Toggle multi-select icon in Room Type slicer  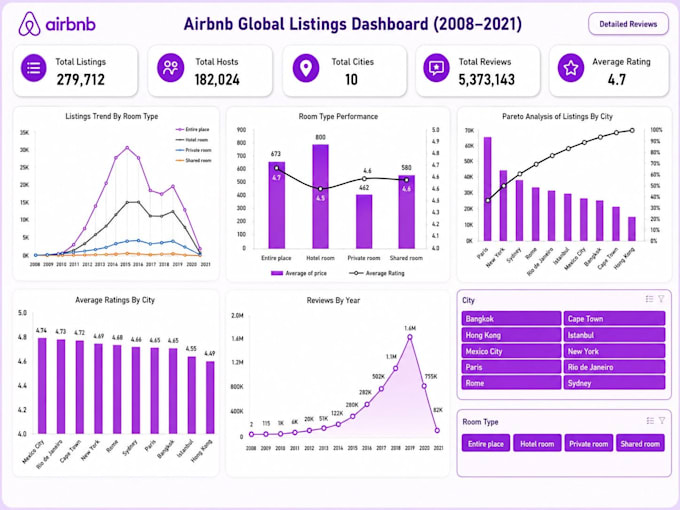pyautogui.click(x=650, y=421)
